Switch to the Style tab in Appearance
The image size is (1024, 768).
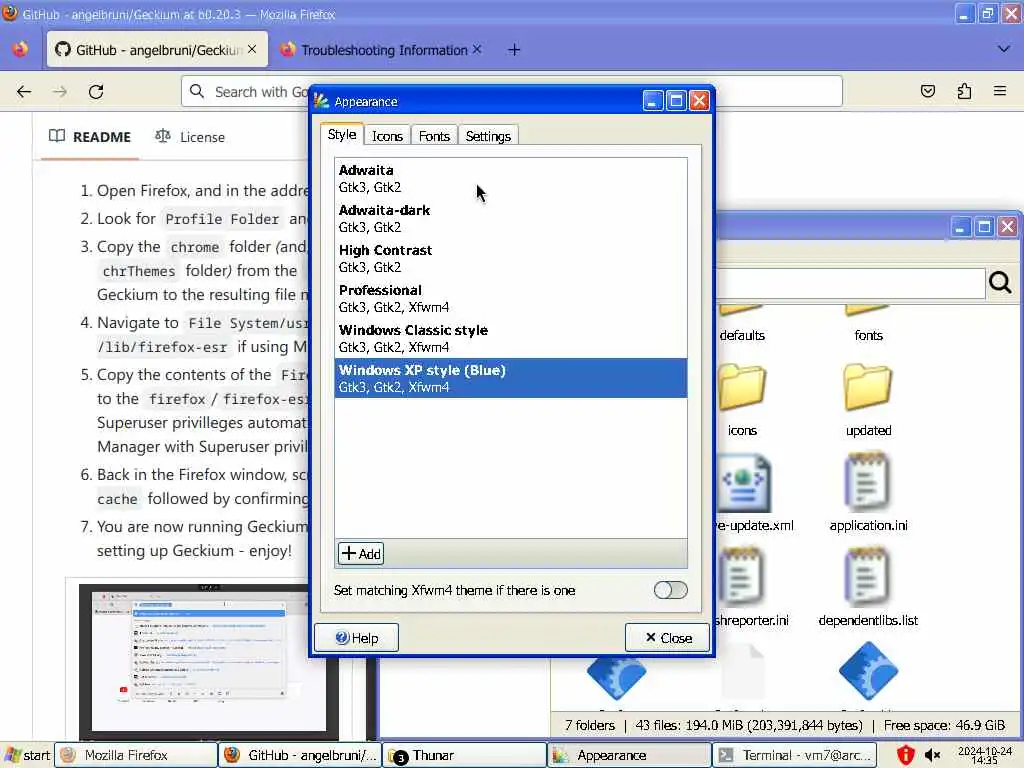[342, 135]
